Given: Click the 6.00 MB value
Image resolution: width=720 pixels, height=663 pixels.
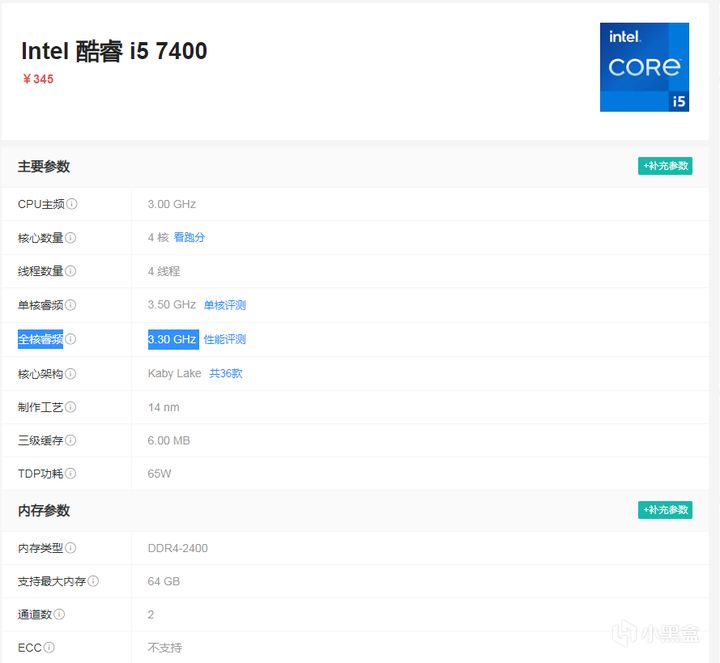Looking at the screenshot, I should (169, 440).
